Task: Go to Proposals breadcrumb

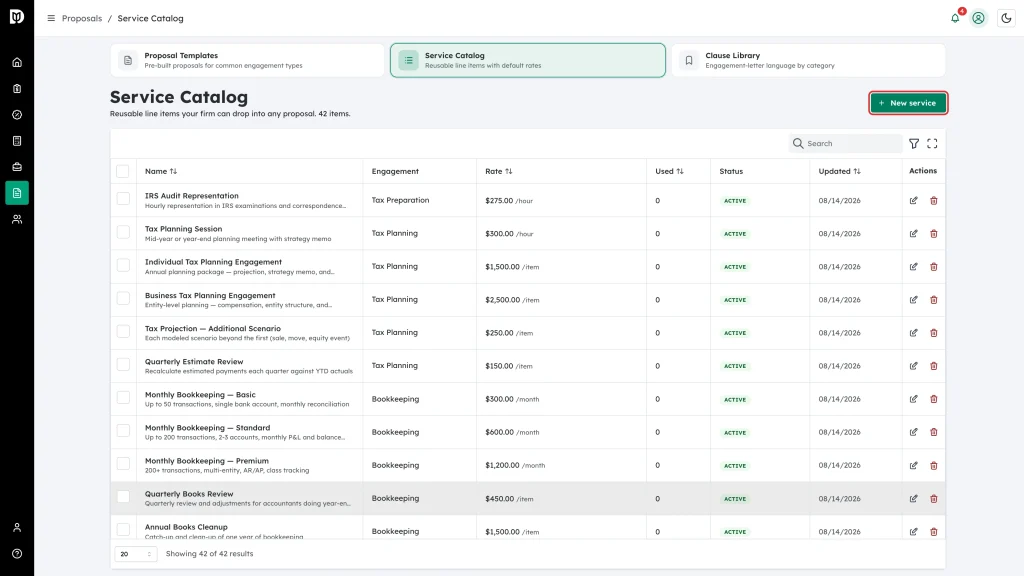Action: [x=82, y=18]
